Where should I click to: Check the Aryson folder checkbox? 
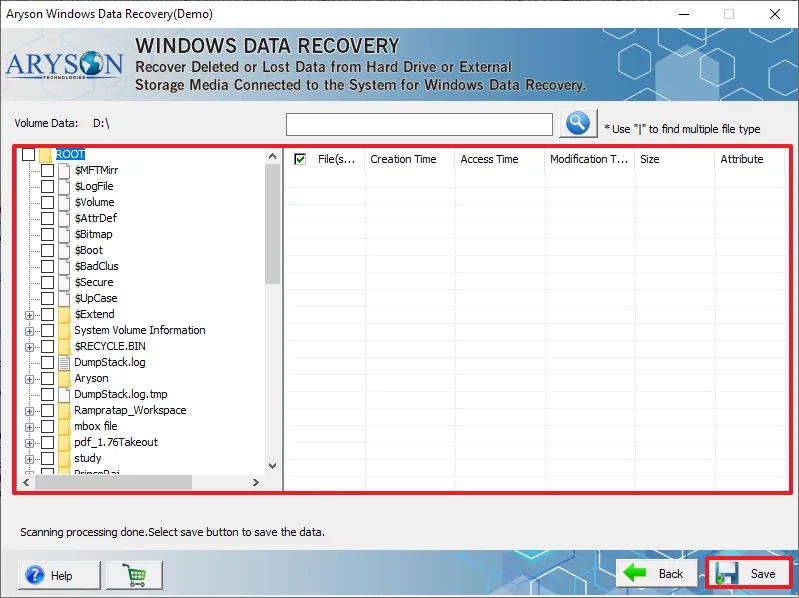click(x=47, y=378)
